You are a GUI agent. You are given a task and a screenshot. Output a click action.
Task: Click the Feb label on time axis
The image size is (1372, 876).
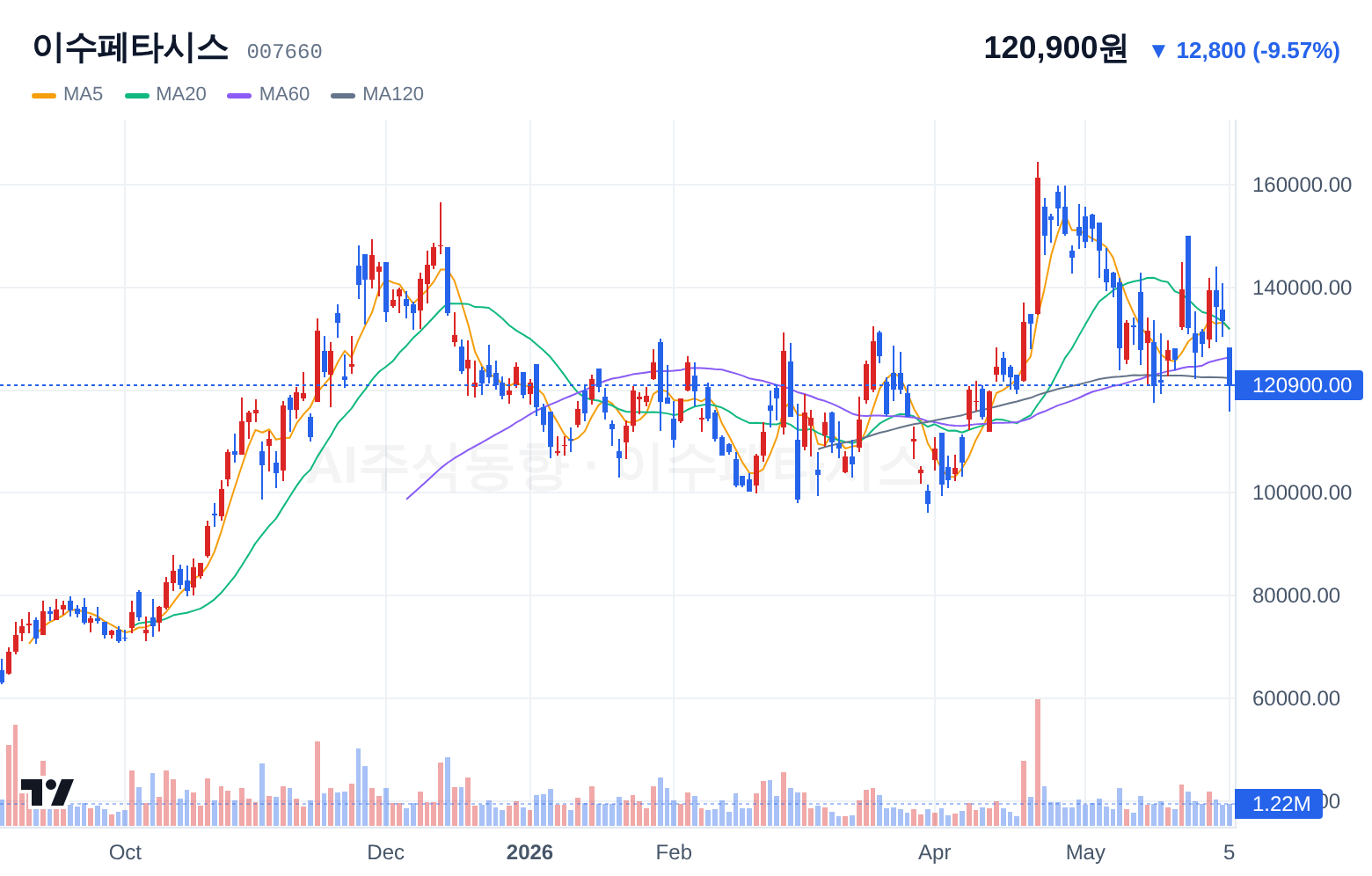pyautogui.click(x=675, y=852)
